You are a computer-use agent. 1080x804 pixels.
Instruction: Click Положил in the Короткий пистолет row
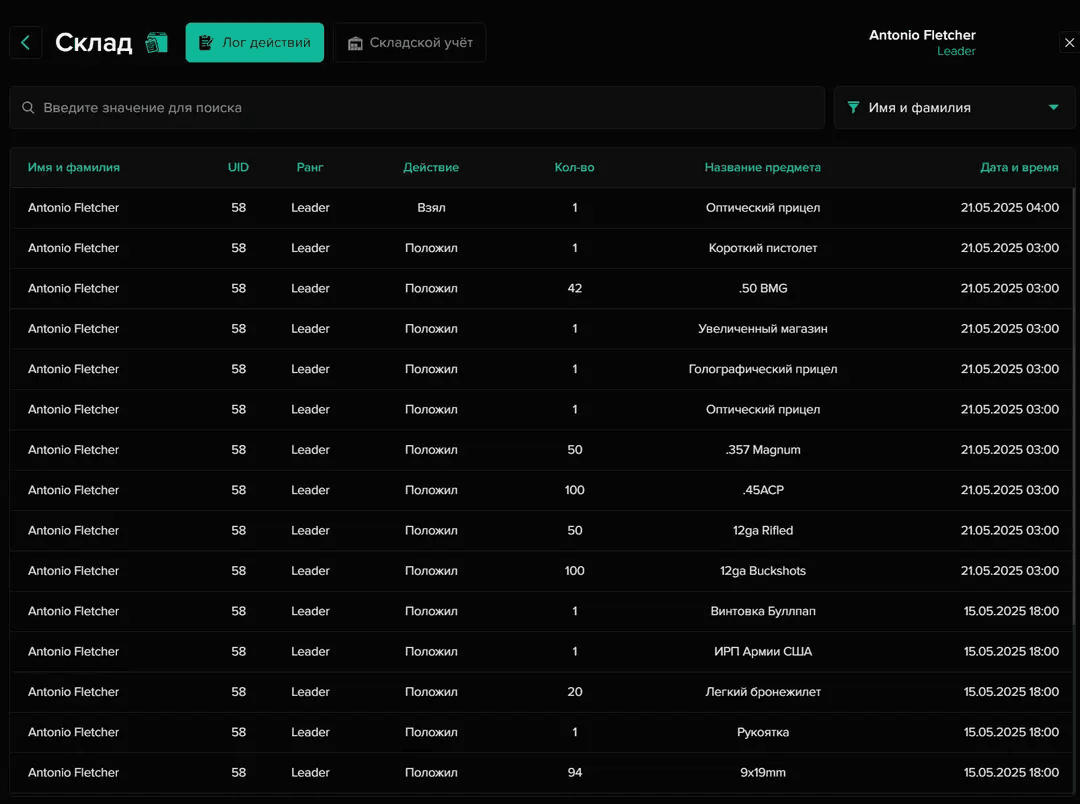[x=431, y=248]
